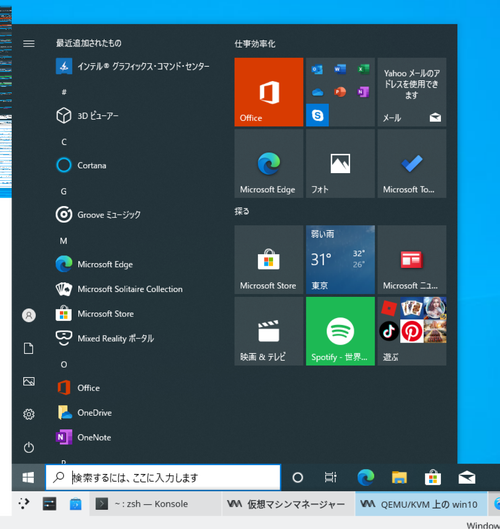Viewport: 500px width, 529px height.
Task: Open Skype from the Office apps tile
Action: 317,115
